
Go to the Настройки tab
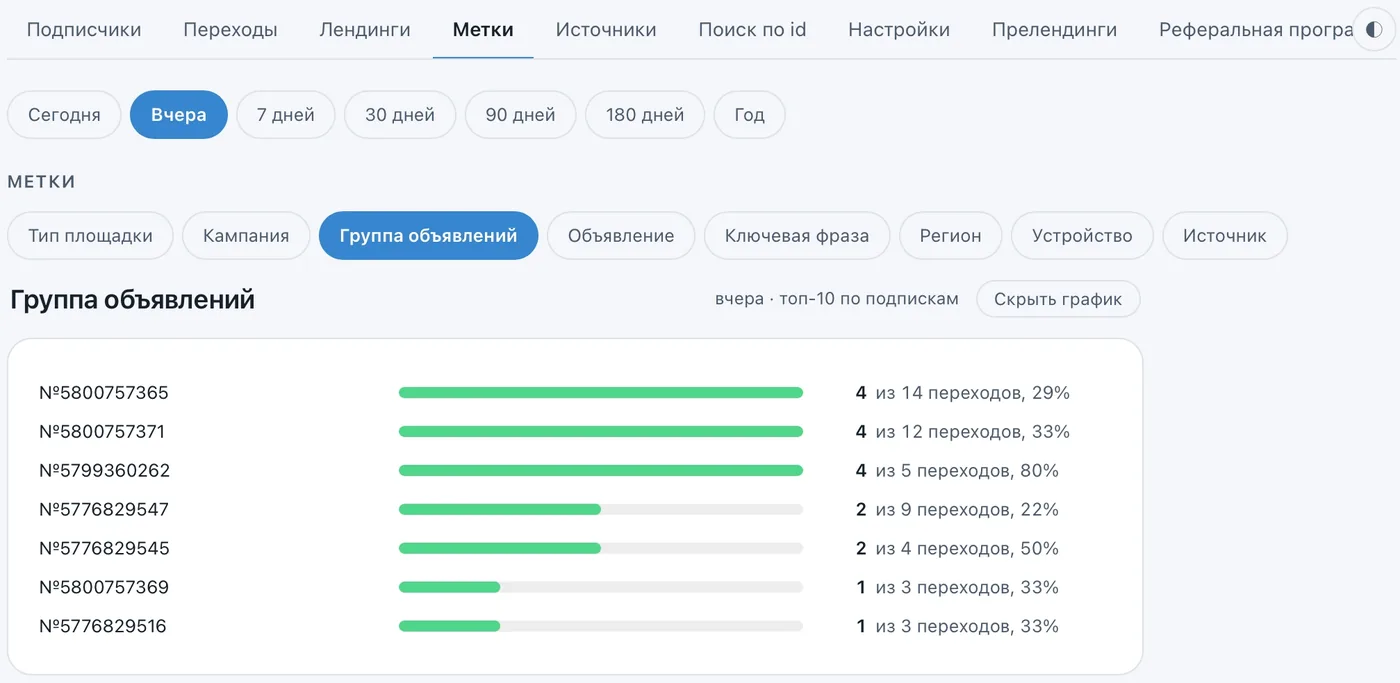pos(899,30)
